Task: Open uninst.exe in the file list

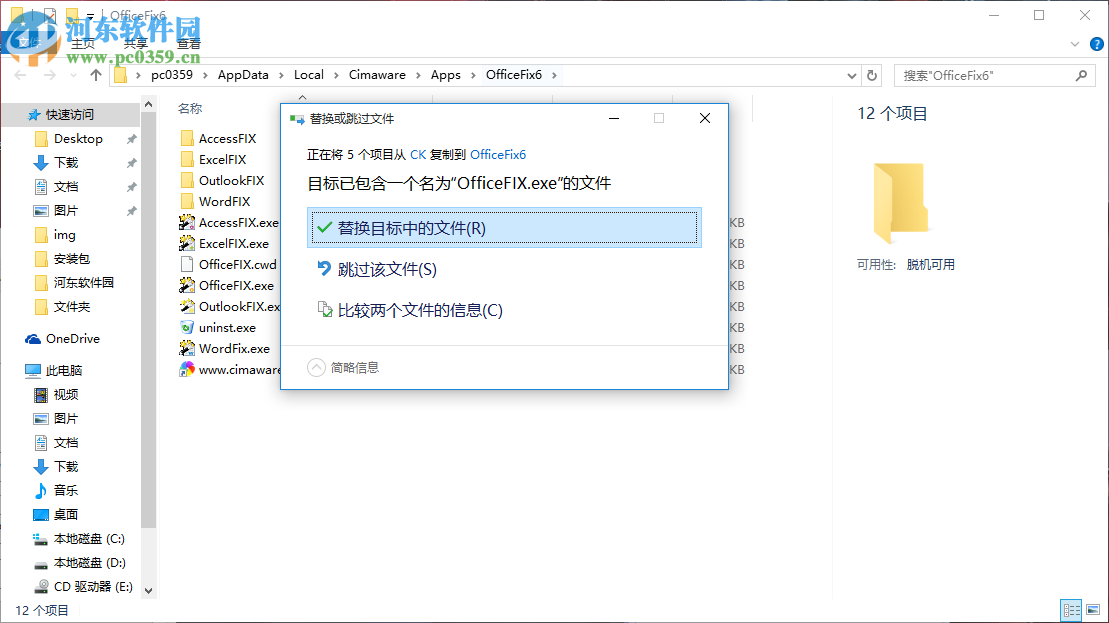Action: (232, 327)
